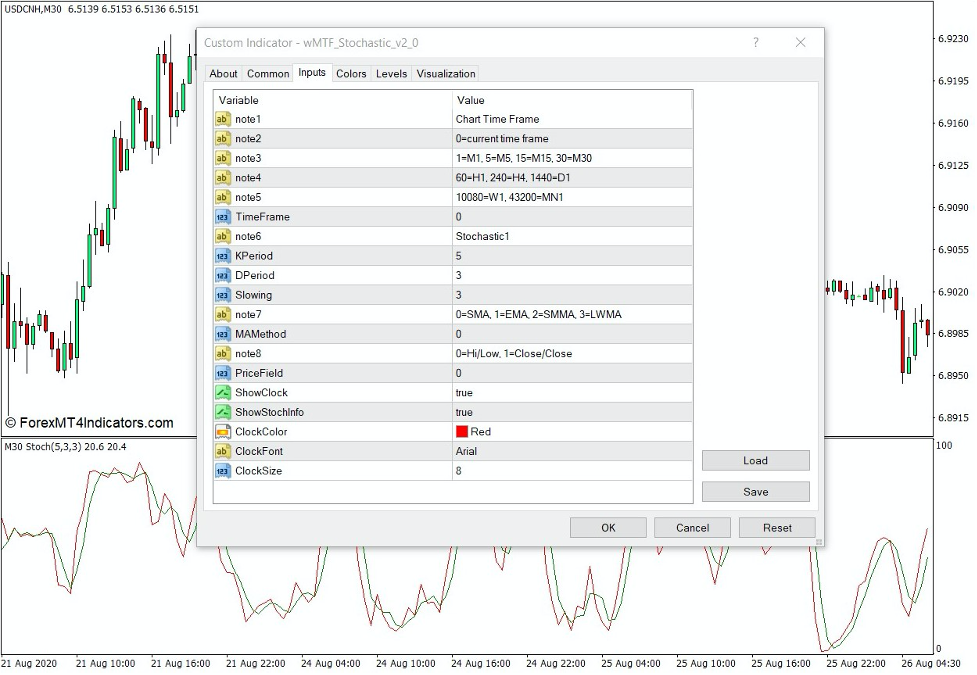Switch to the Visualization tab
Viewport: 977px width, 675px height.
445,73
